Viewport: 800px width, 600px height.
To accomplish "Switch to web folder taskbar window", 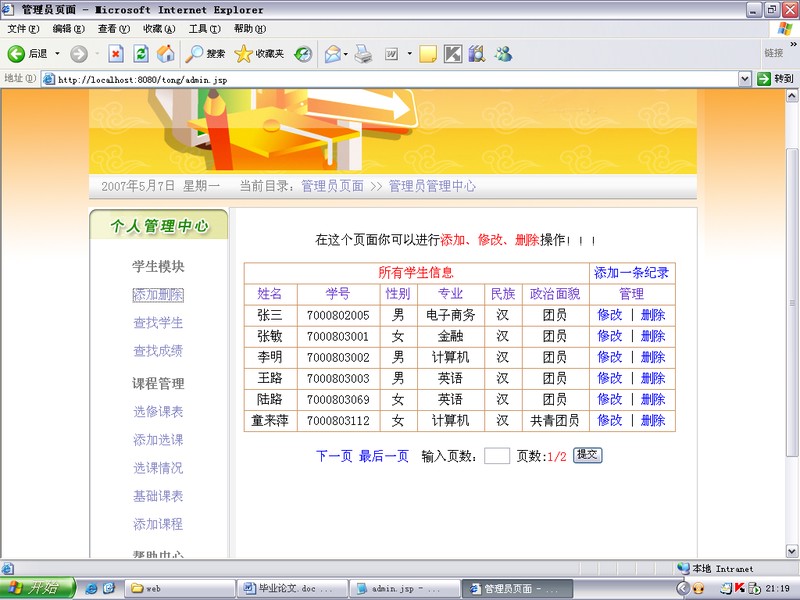I will (180, 588).
